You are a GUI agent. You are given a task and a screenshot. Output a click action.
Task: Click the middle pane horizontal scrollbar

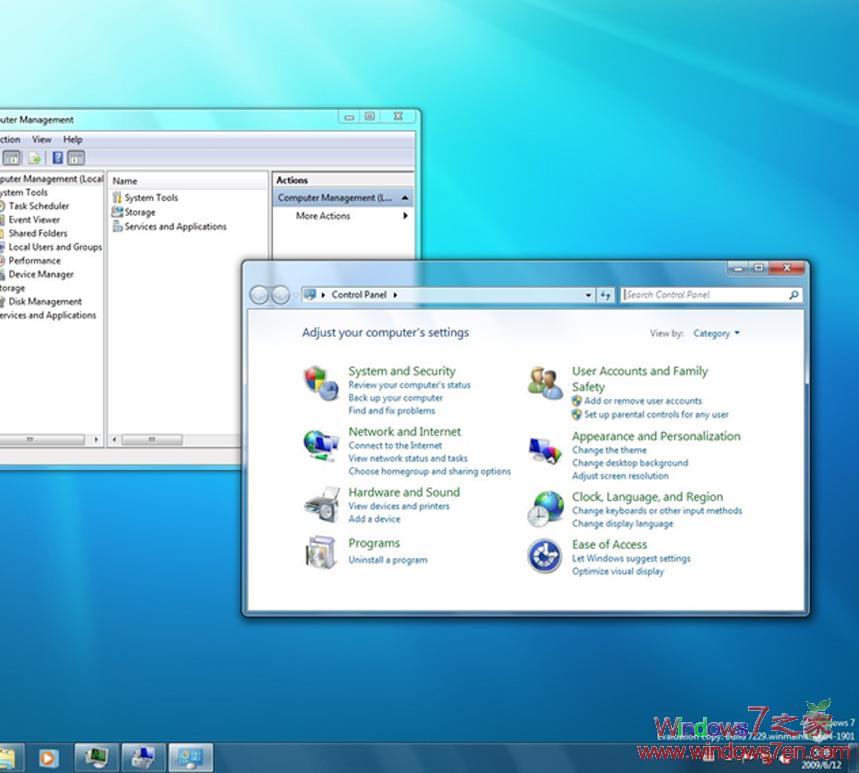click(x=152, y=439)
